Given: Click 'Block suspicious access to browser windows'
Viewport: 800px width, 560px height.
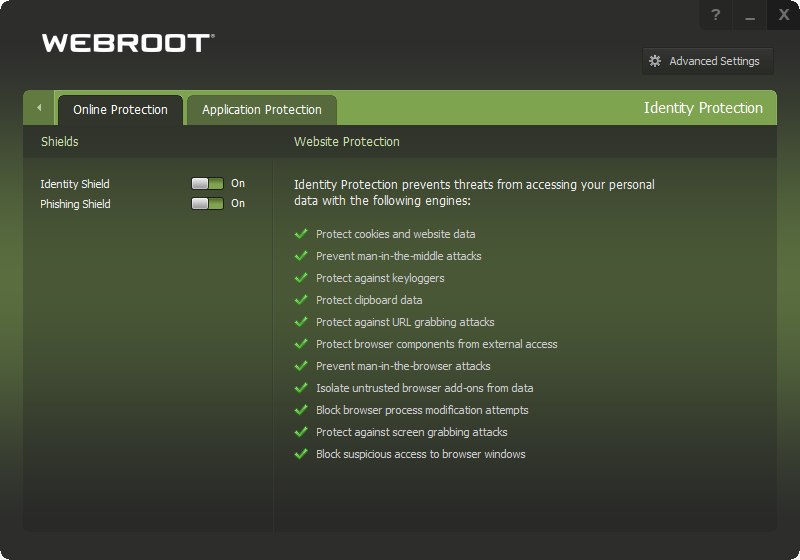Looking at the screenshot, I should [x=420, y=454].
